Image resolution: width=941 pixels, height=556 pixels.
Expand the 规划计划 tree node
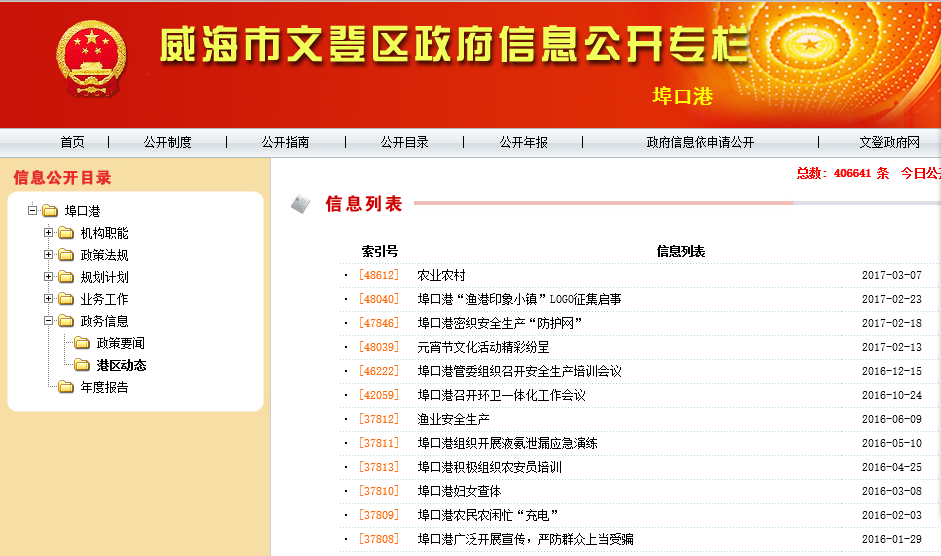pos(48,277)
